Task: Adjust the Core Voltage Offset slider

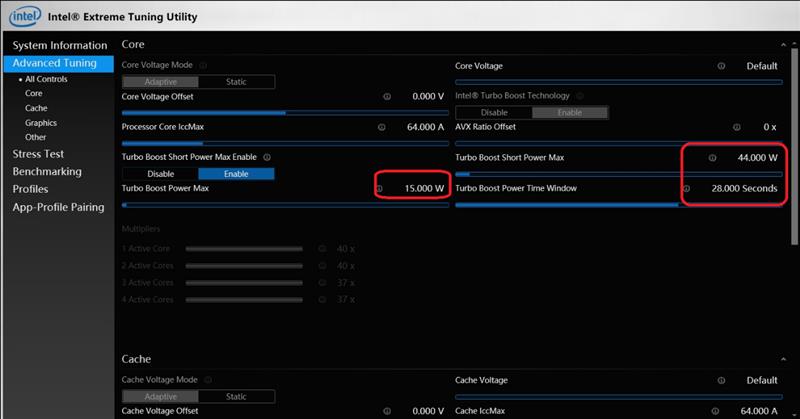Action: (285, 113)
